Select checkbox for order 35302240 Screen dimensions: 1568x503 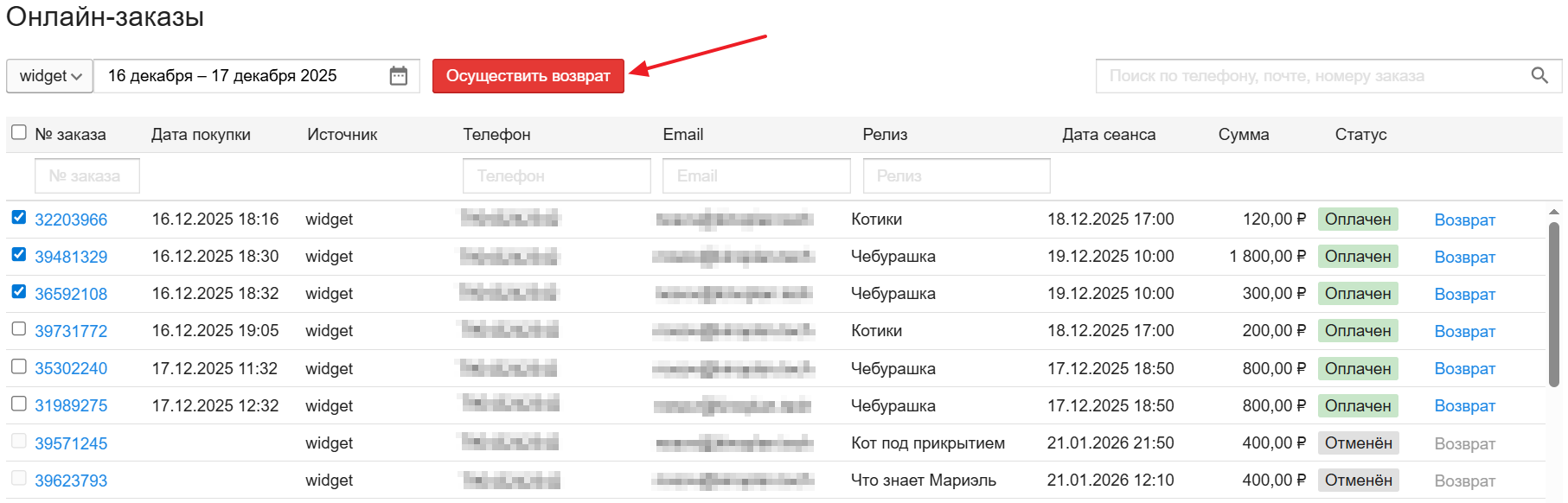pos(19,366)
